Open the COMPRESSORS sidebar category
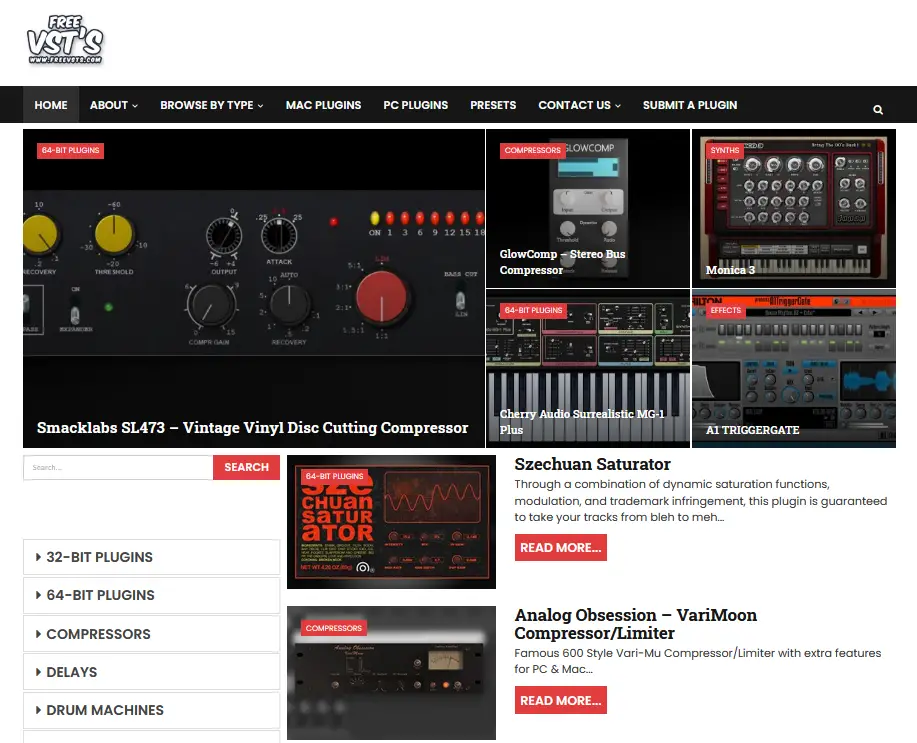 pos(151,634)
